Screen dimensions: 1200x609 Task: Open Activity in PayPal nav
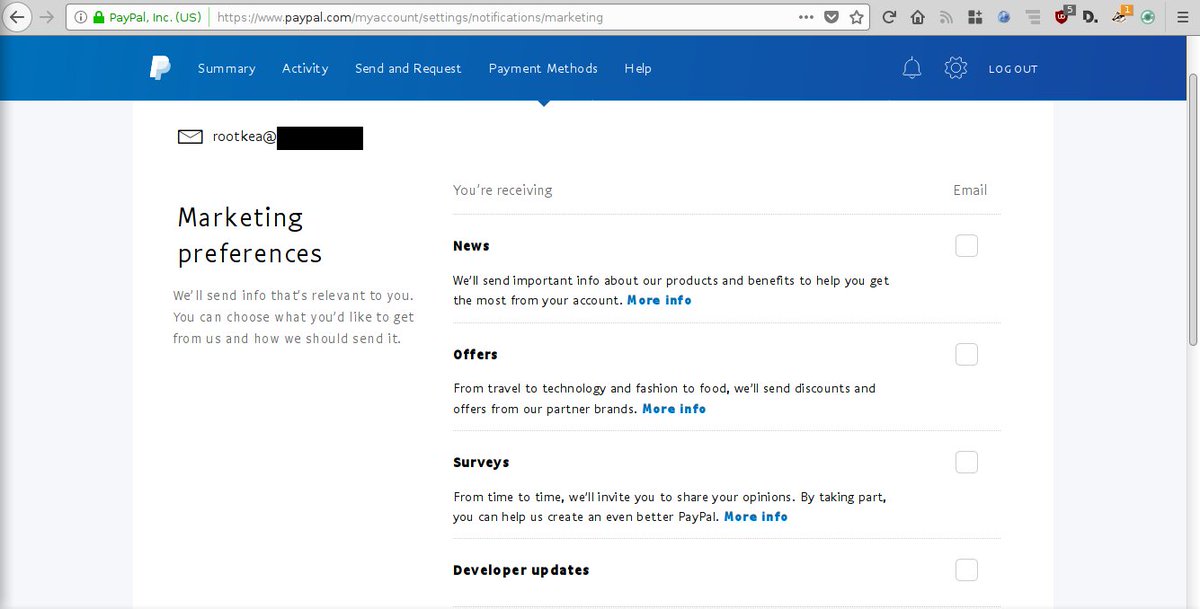(305, 68)
